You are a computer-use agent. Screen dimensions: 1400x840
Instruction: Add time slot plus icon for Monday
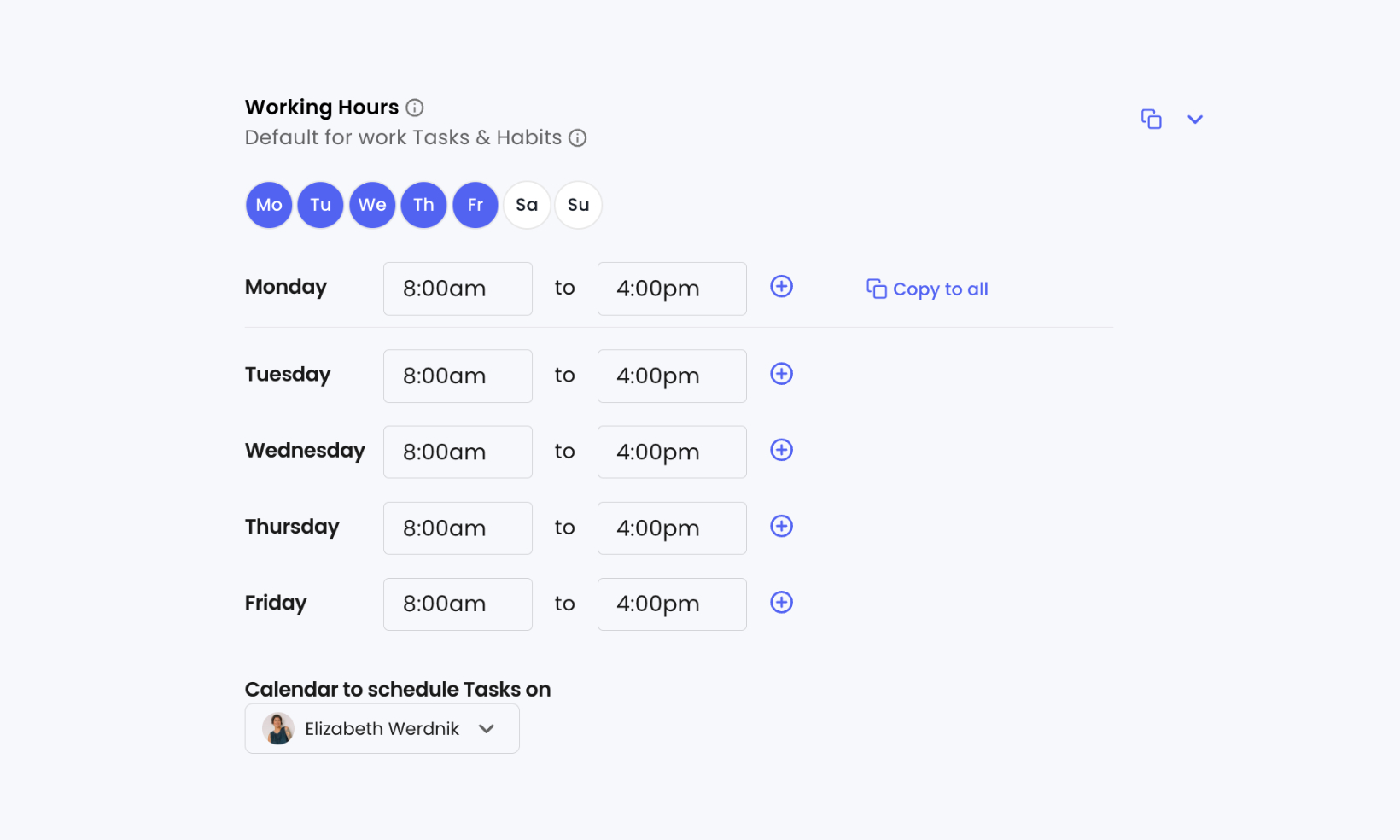(782, 287)
